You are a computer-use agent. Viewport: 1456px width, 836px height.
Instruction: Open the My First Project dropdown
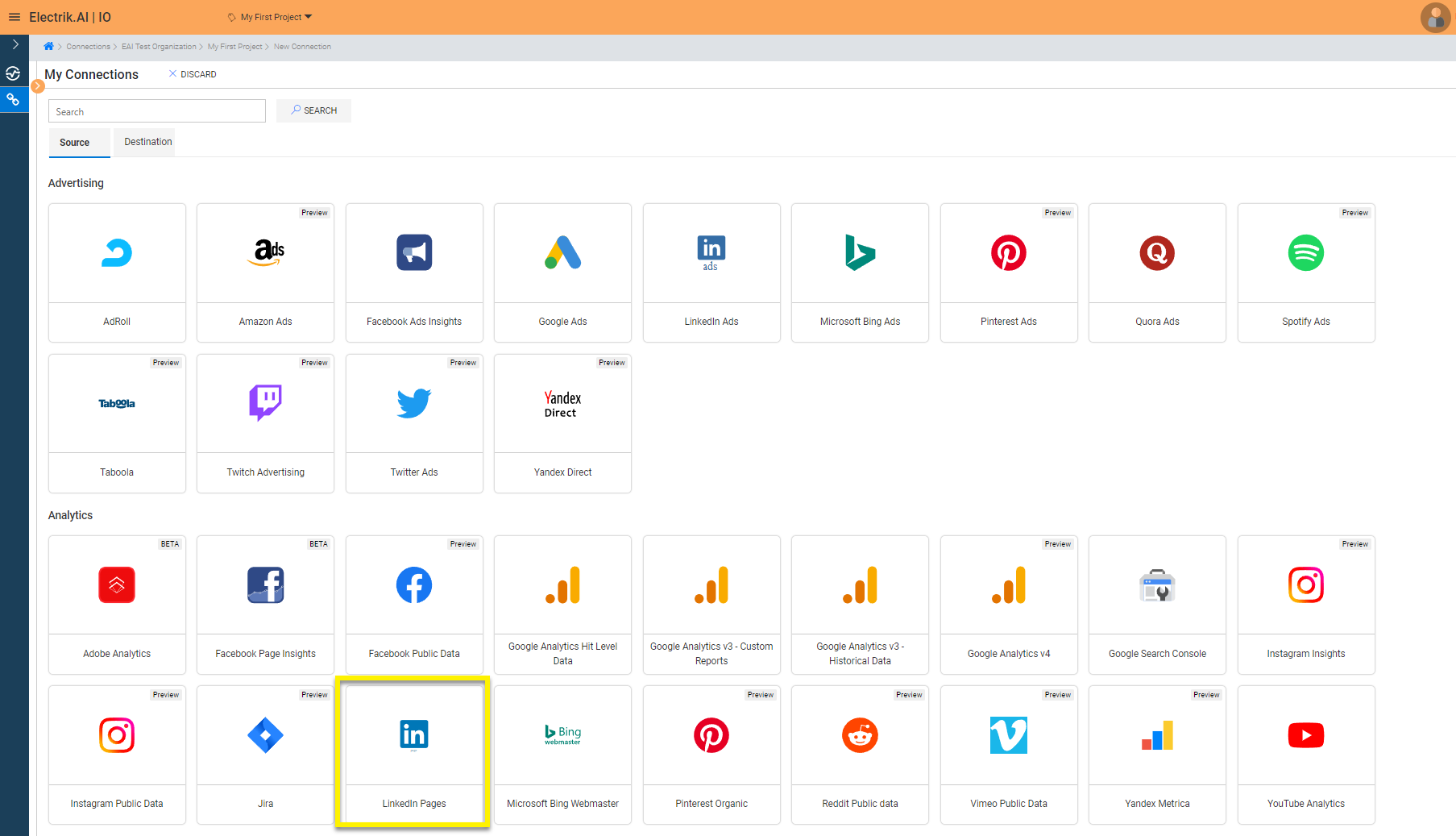(270, 17)
